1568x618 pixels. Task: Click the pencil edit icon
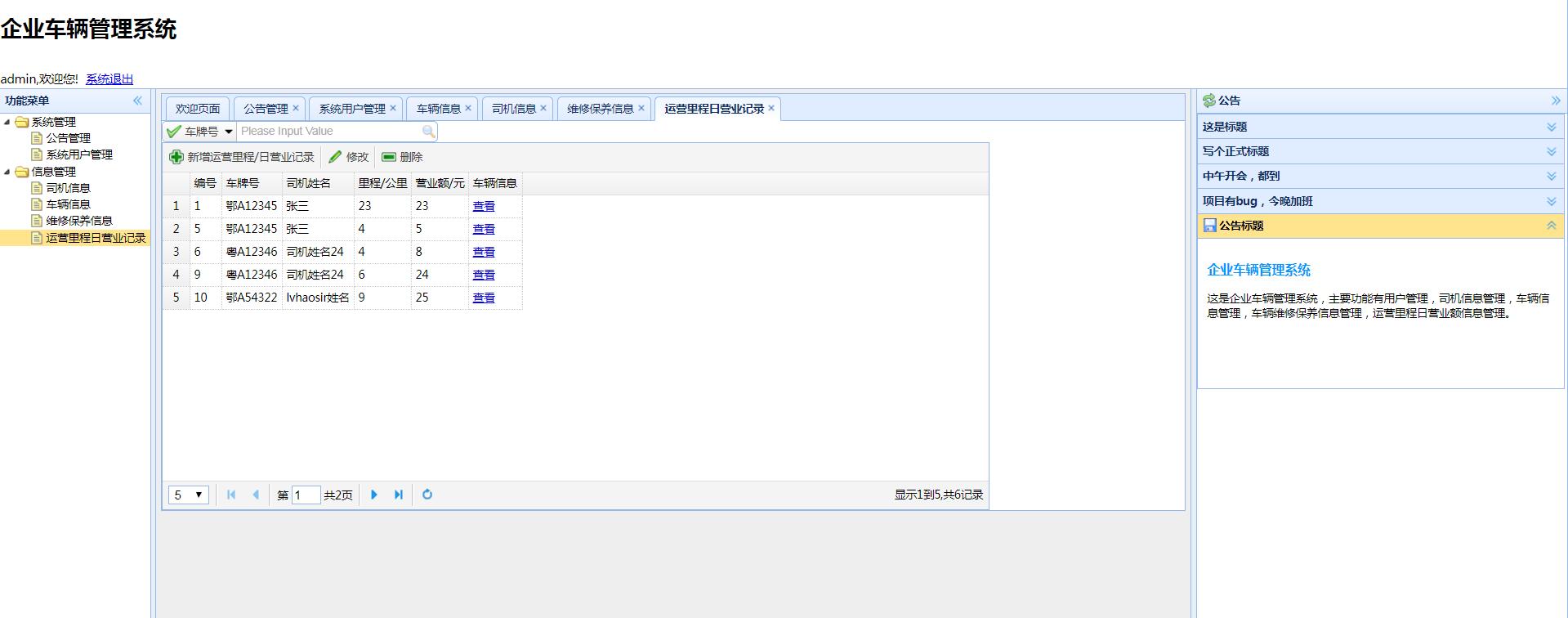click(335, 157)
